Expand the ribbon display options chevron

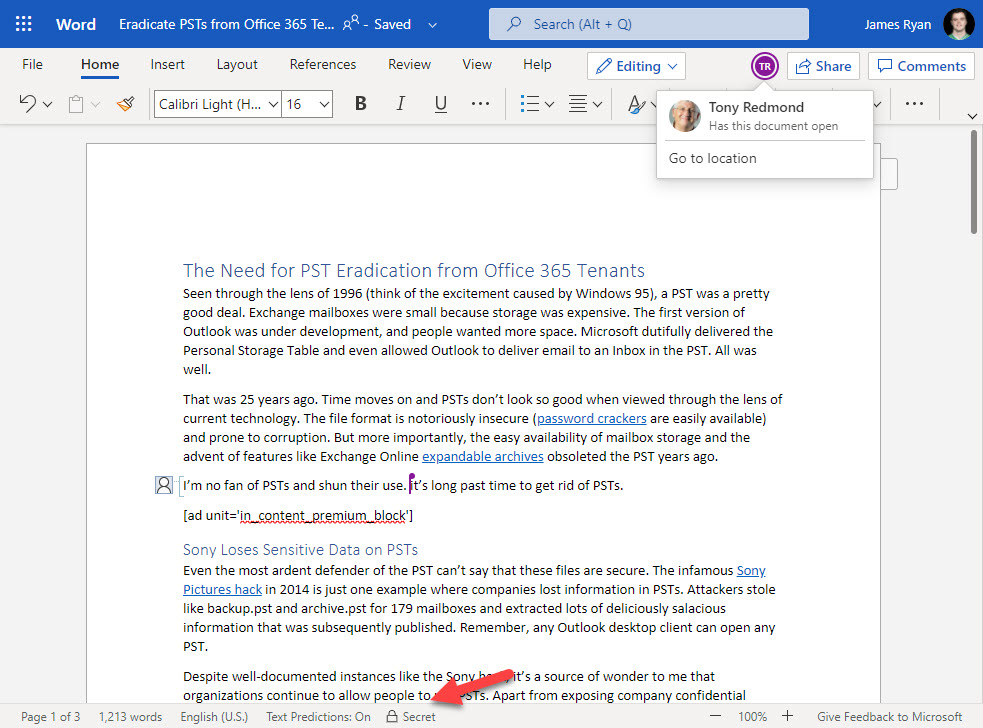(972, 116)
